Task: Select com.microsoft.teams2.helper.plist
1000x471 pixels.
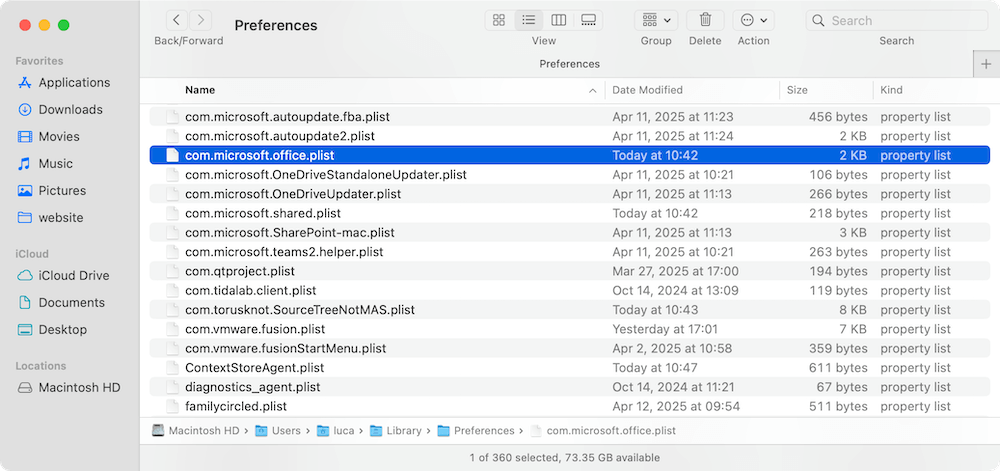Action: click(570, 252)
